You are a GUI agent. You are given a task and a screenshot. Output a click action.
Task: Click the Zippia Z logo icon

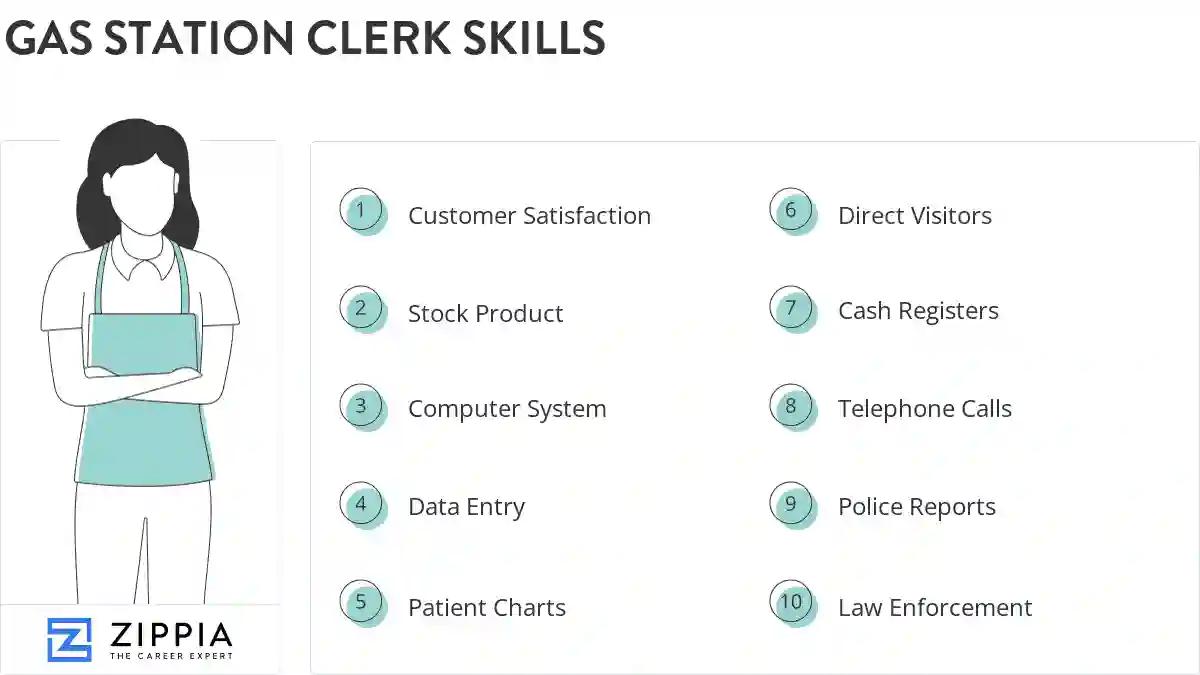[69, 640]
